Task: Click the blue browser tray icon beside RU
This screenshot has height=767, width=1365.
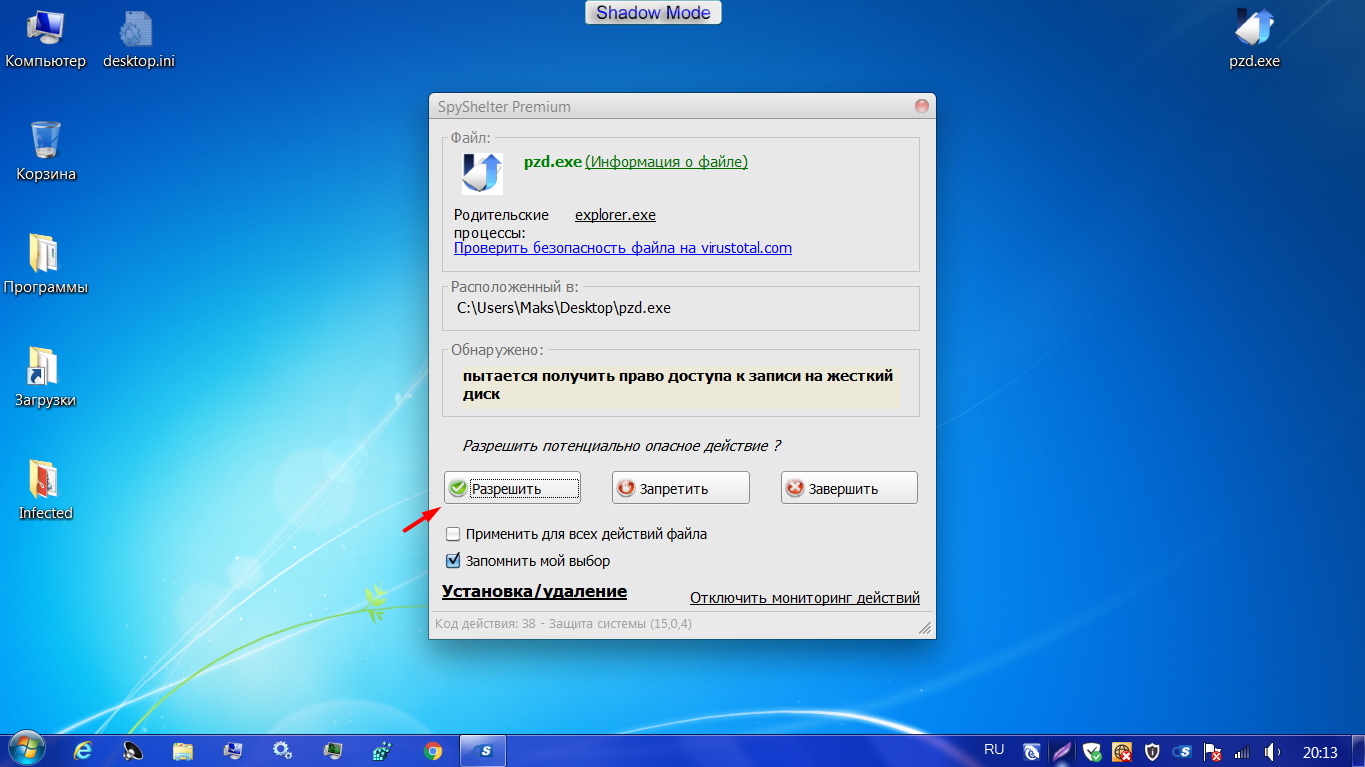Action: coord(1032,751)
